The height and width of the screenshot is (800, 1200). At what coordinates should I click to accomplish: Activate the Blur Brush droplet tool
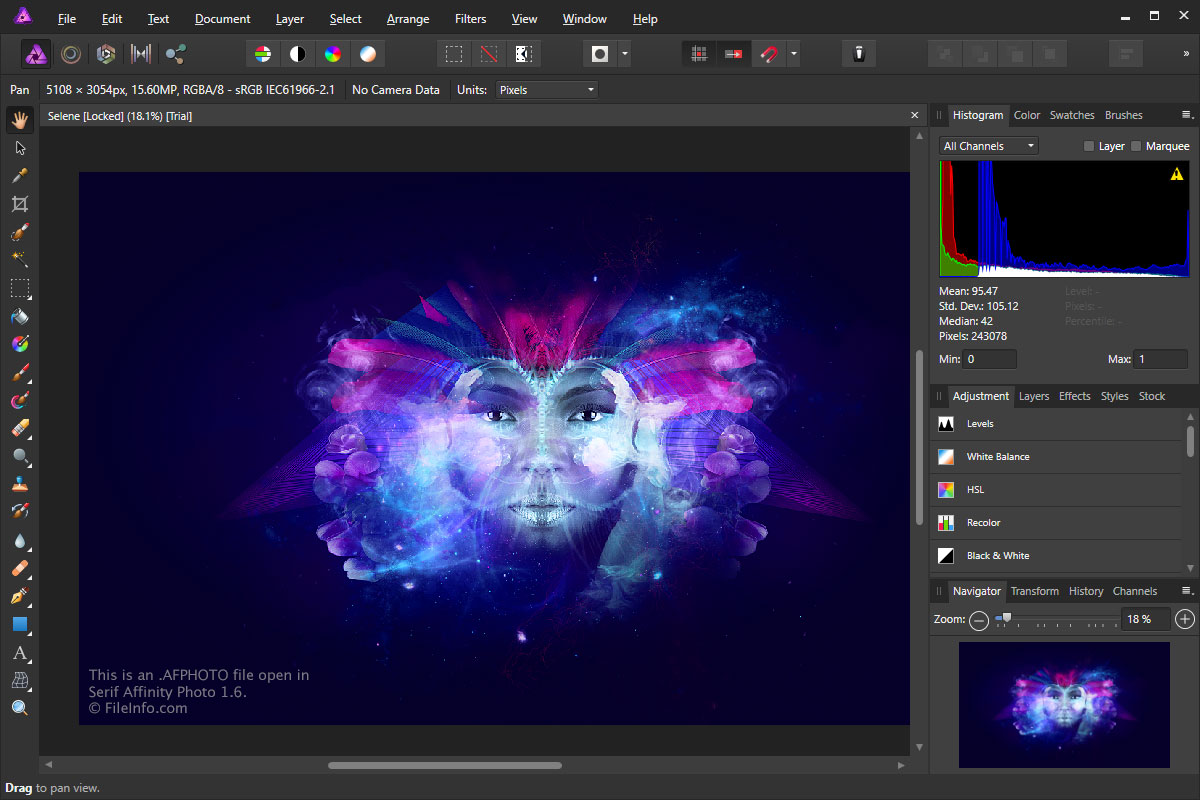(20, 541)
